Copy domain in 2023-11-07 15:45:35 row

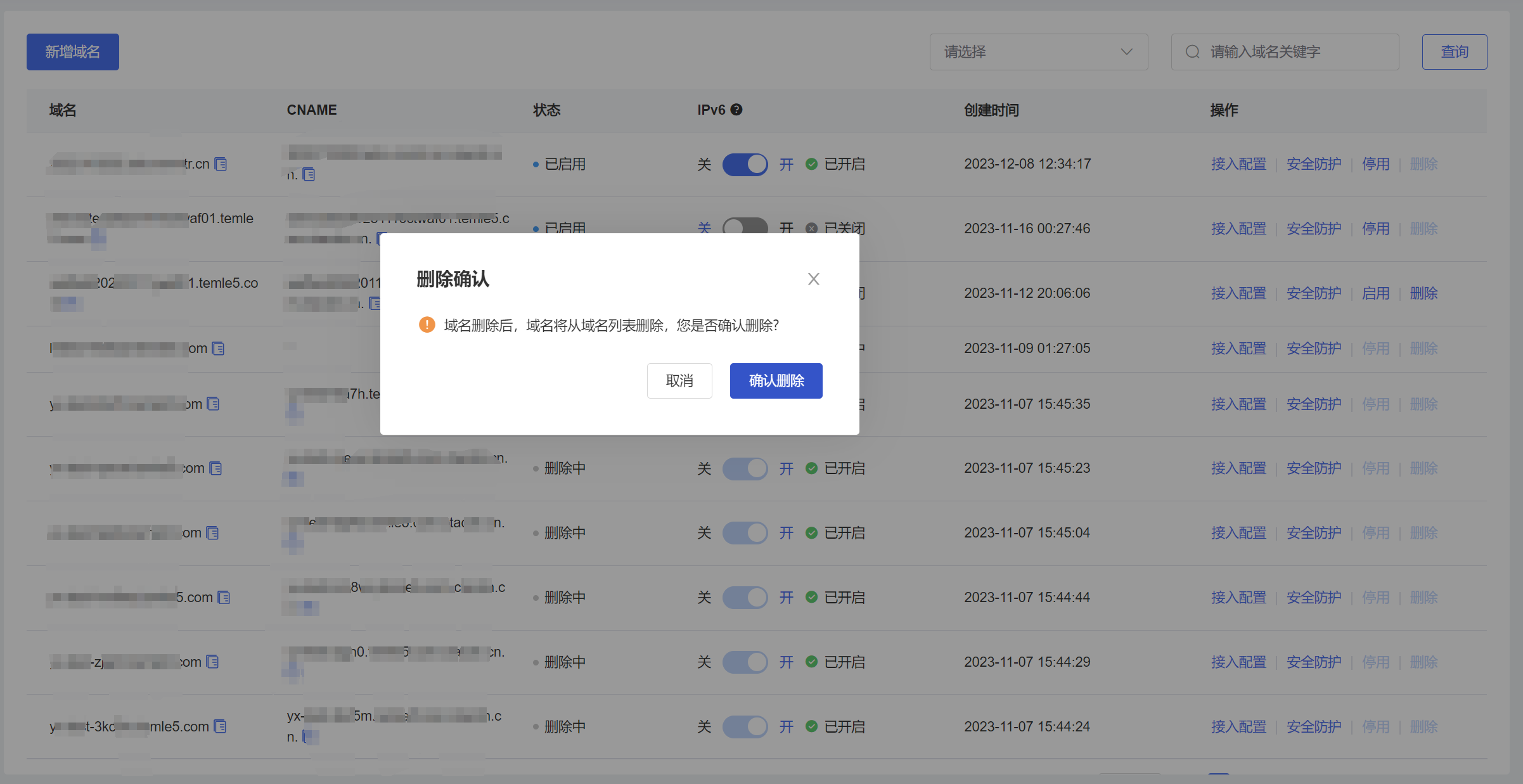(213, 404)
